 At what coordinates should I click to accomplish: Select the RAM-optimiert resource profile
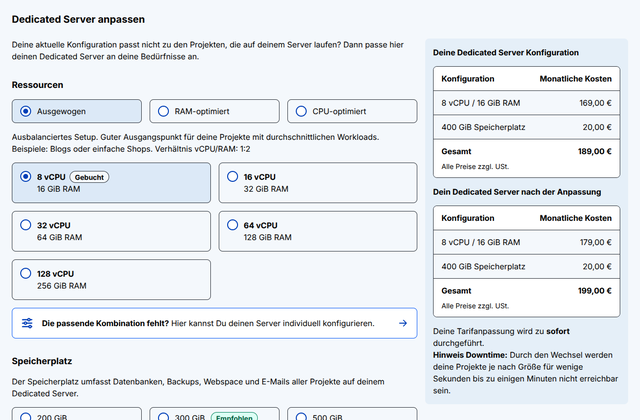click(214, 111)
